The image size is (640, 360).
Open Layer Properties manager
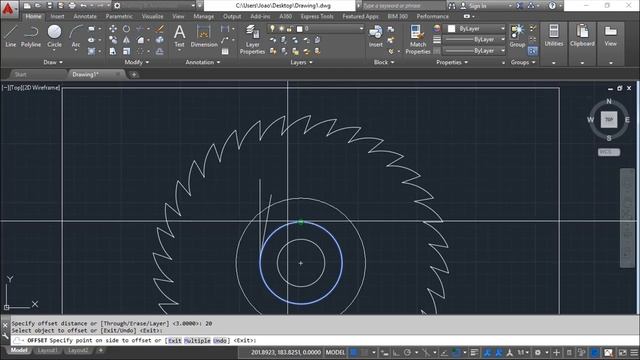pyautogui.click(x=252, y=40)
